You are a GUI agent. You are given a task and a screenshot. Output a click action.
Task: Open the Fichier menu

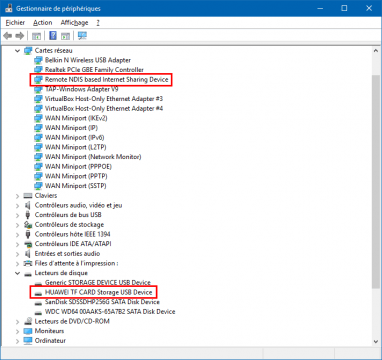click(15, 23)
